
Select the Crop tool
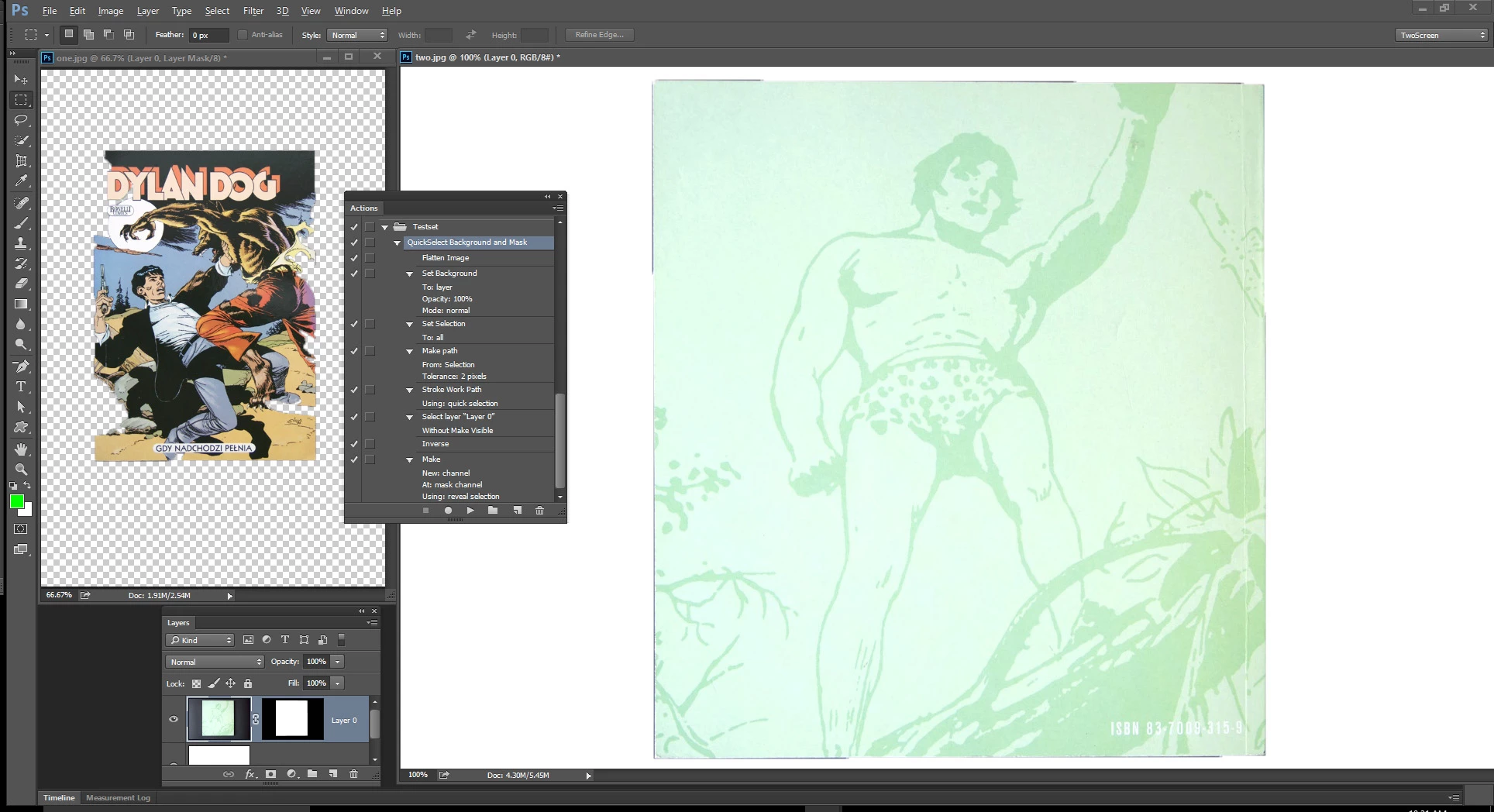pos(21,161)
